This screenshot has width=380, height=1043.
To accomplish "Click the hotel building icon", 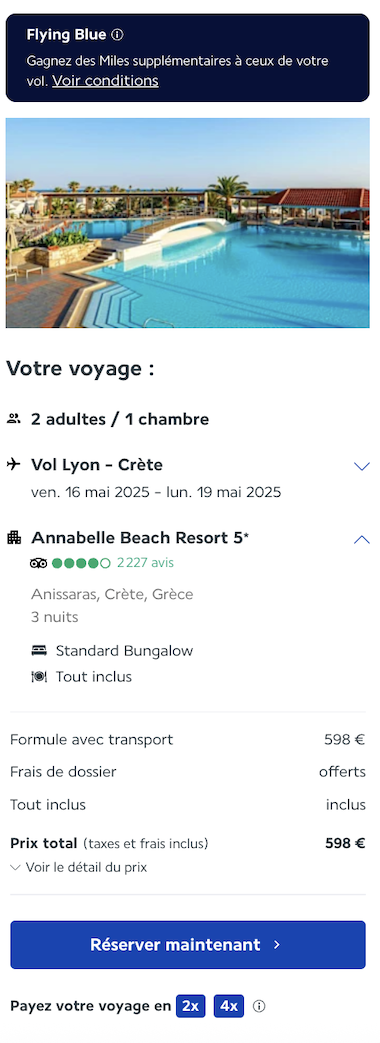I will click(14, 537).
